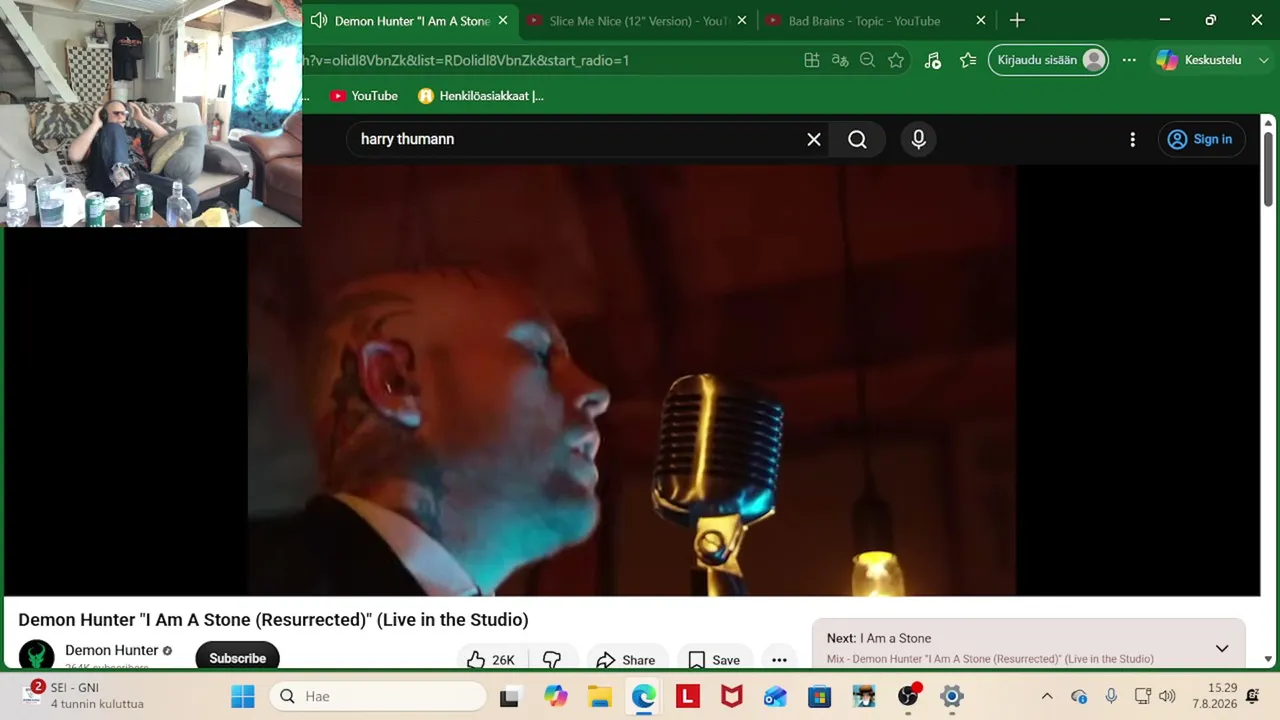Start voice search with the microphone icon

919,140
